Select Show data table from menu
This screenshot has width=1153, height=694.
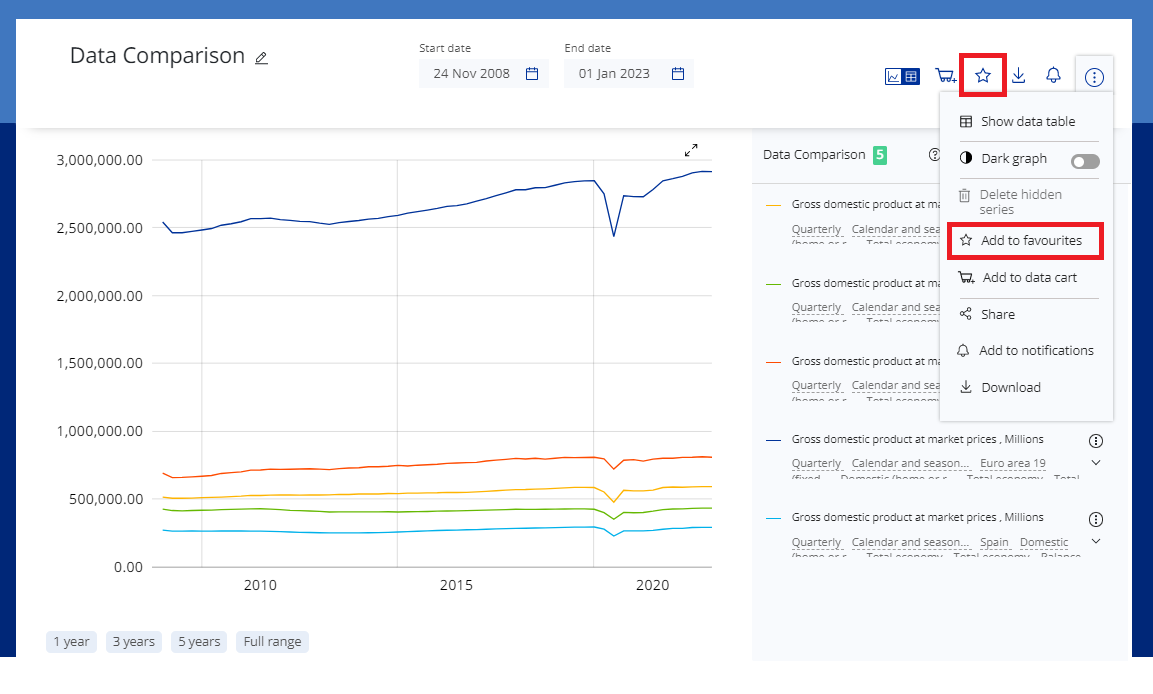coord(1027,122)
